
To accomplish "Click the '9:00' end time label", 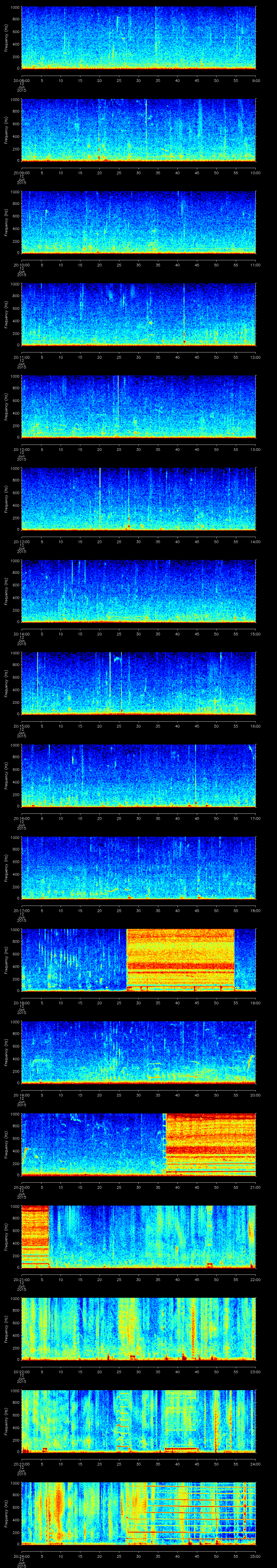I will click(x=256, y=80).
